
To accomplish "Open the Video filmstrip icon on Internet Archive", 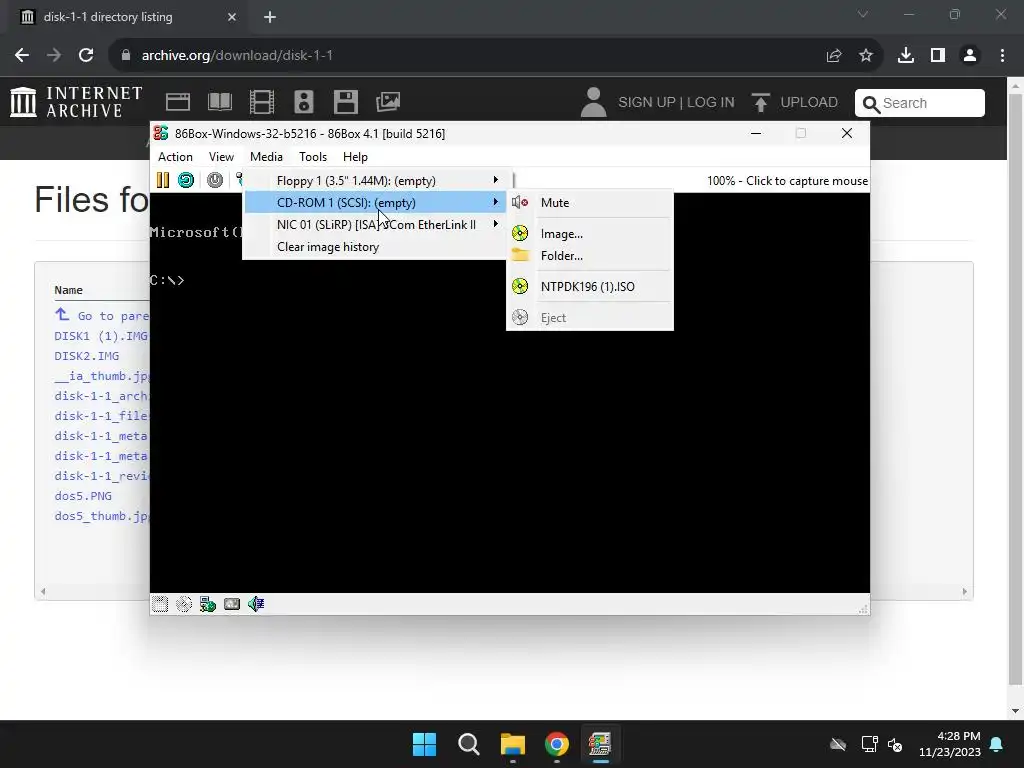I will 262,102.
